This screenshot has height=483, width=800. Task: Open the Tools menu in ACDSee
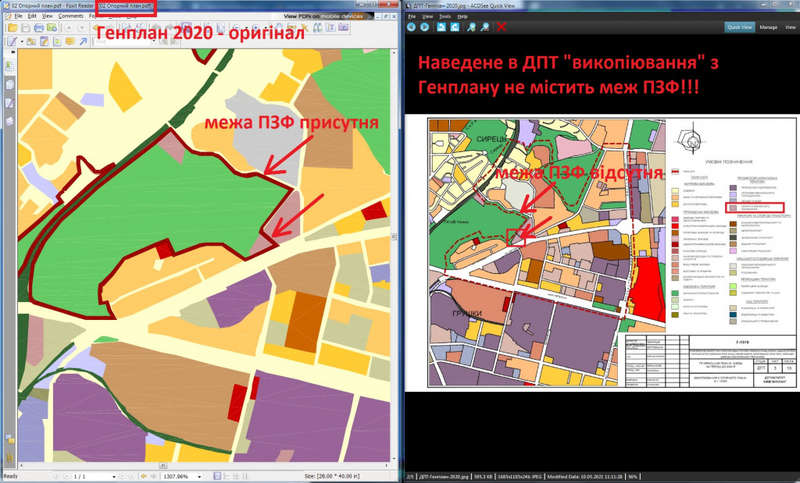[x=445, y=16]
